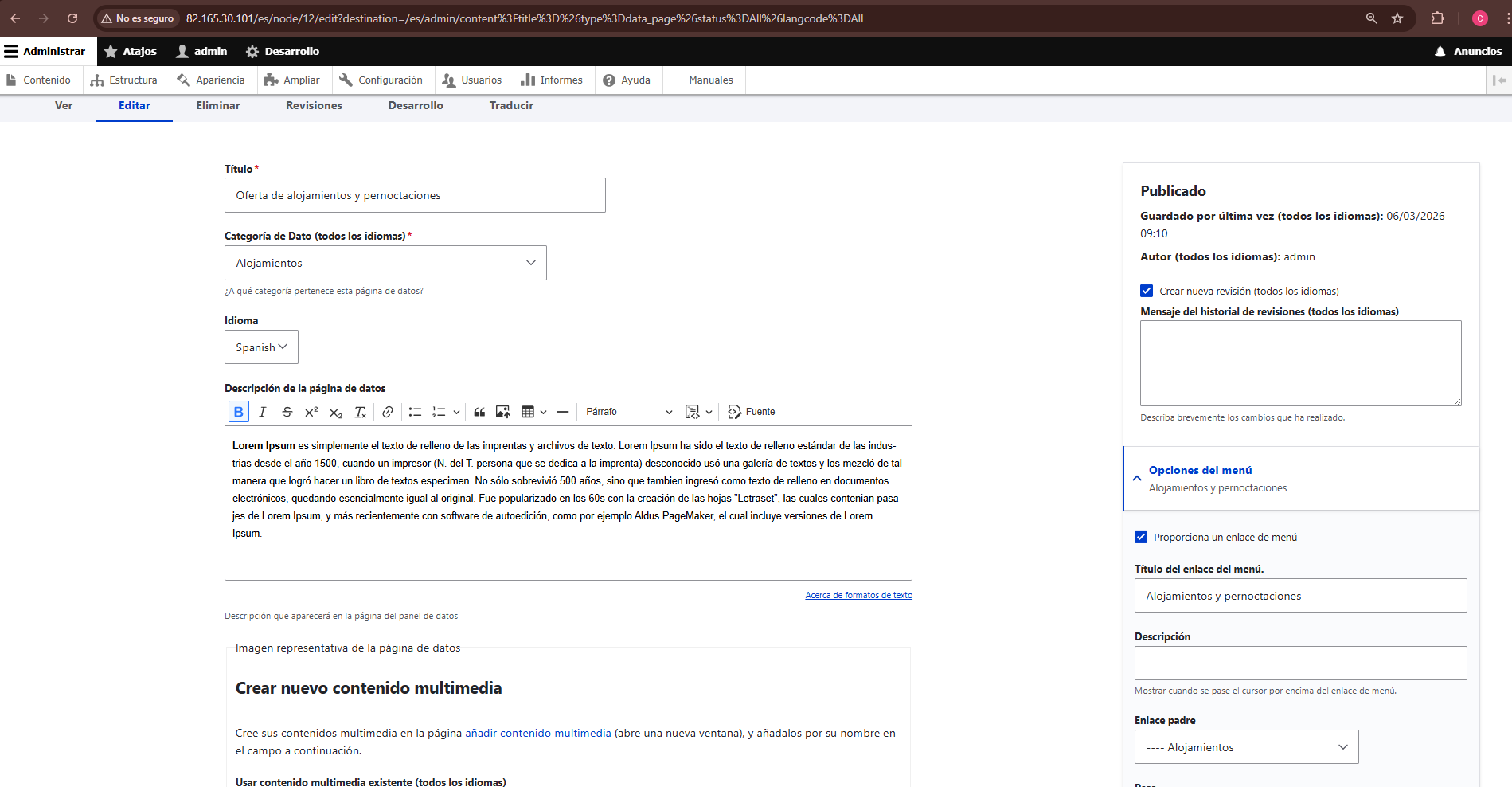Open the Categoría de Dato dropdown
This screenshot has height=787, width=1512.
click(x=385, y=263)
